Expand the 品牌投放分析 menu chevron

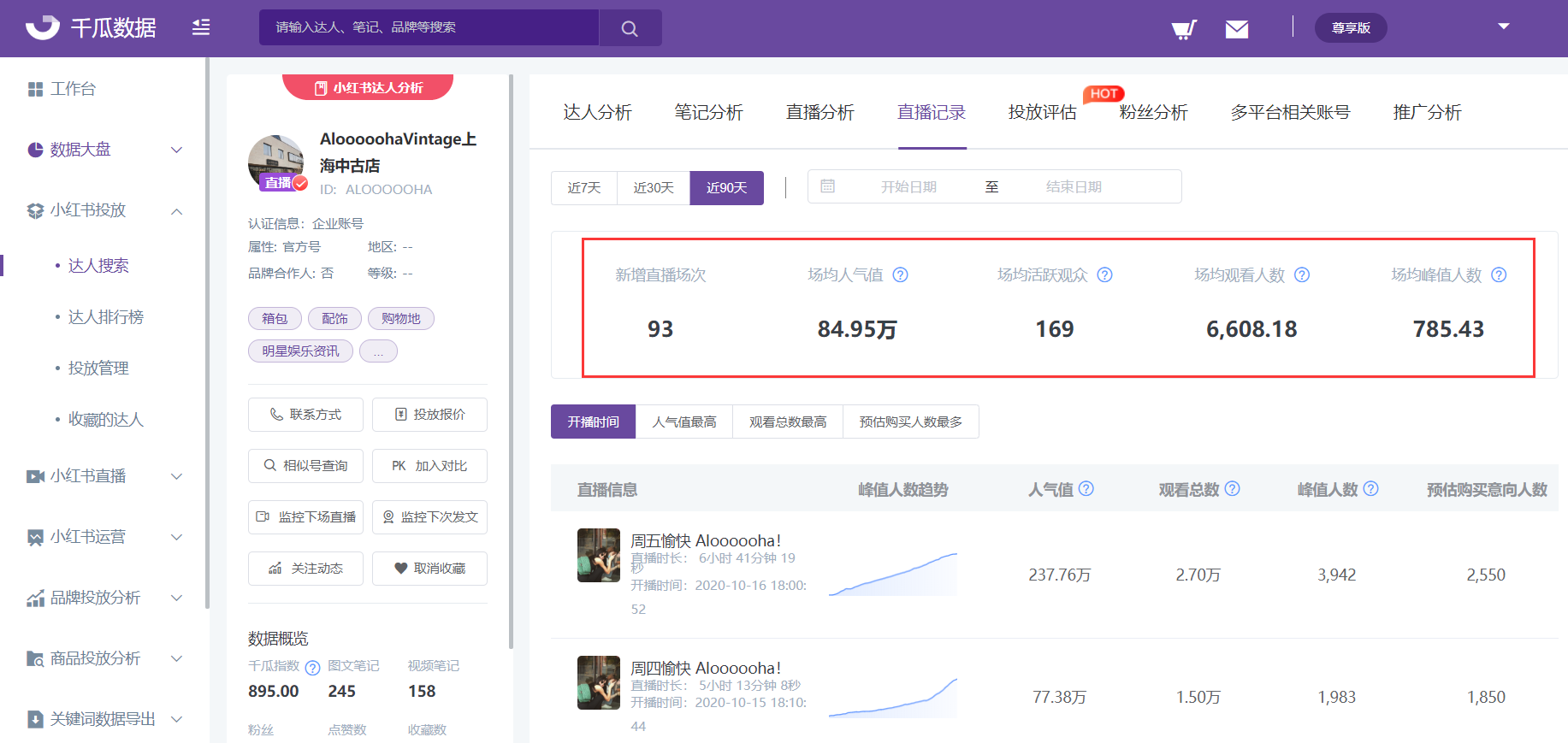click(177, 598)
